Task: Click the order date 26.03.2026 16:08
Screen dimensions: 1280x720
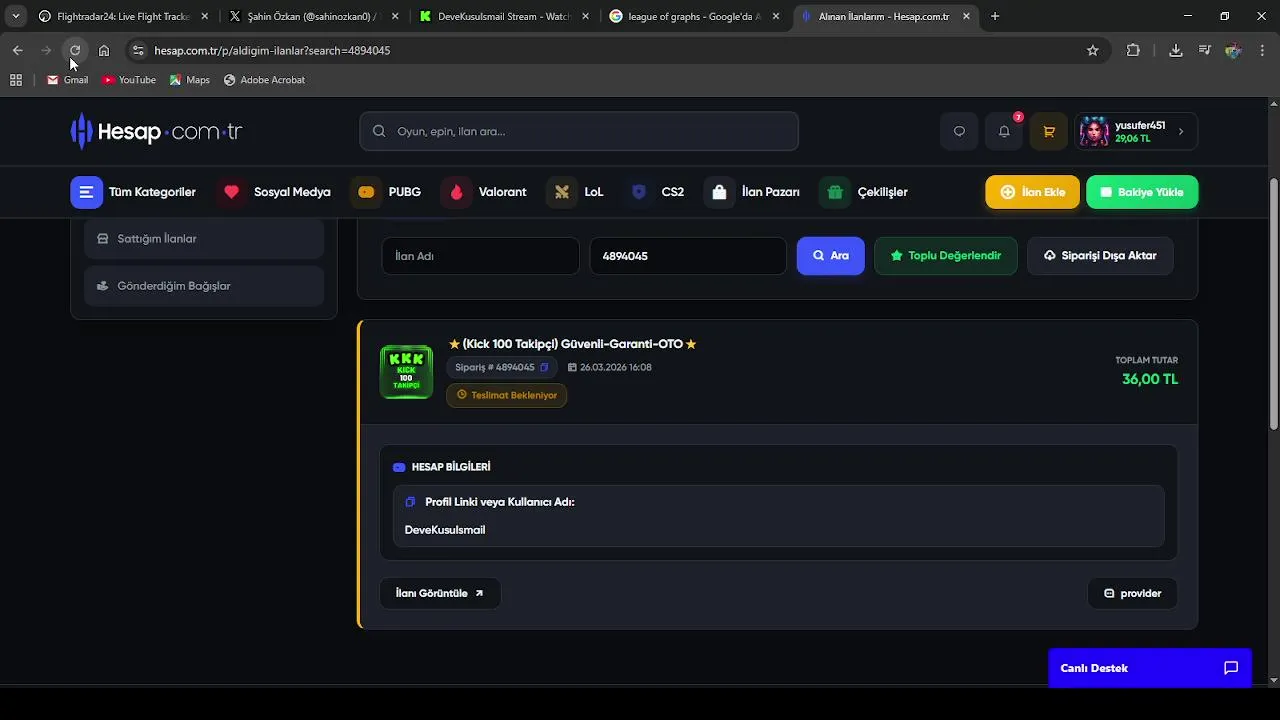Action: (610, 367)
